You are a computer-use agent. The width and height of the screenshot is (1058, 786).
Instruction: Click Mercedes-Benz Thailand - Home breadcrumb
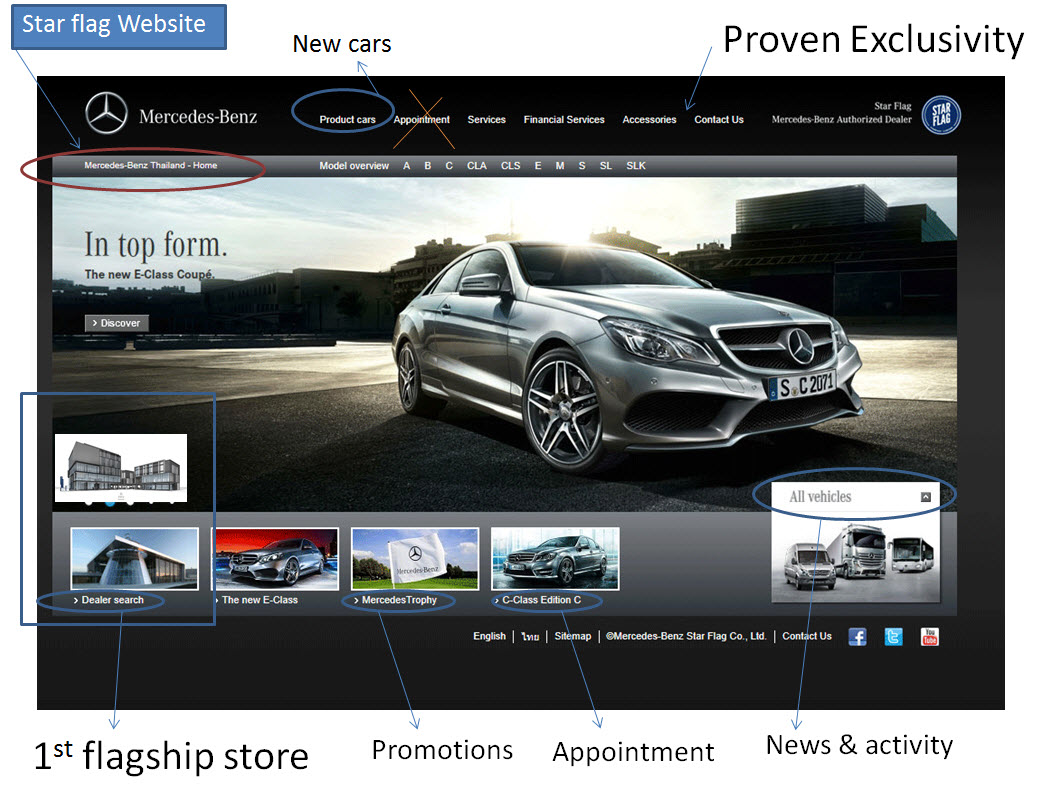click(x=150, y=165)
